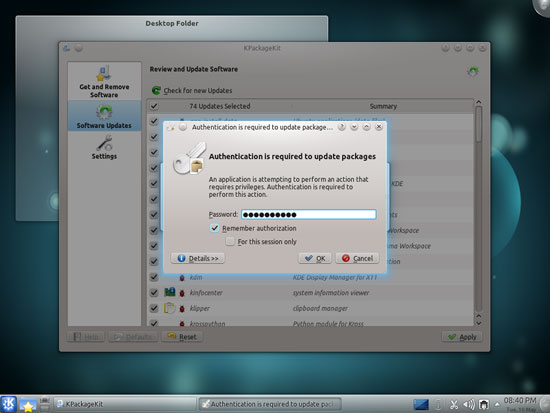Open the Get and Remove Software section
This screenshot has width=550, height=413.
point(104,81)
